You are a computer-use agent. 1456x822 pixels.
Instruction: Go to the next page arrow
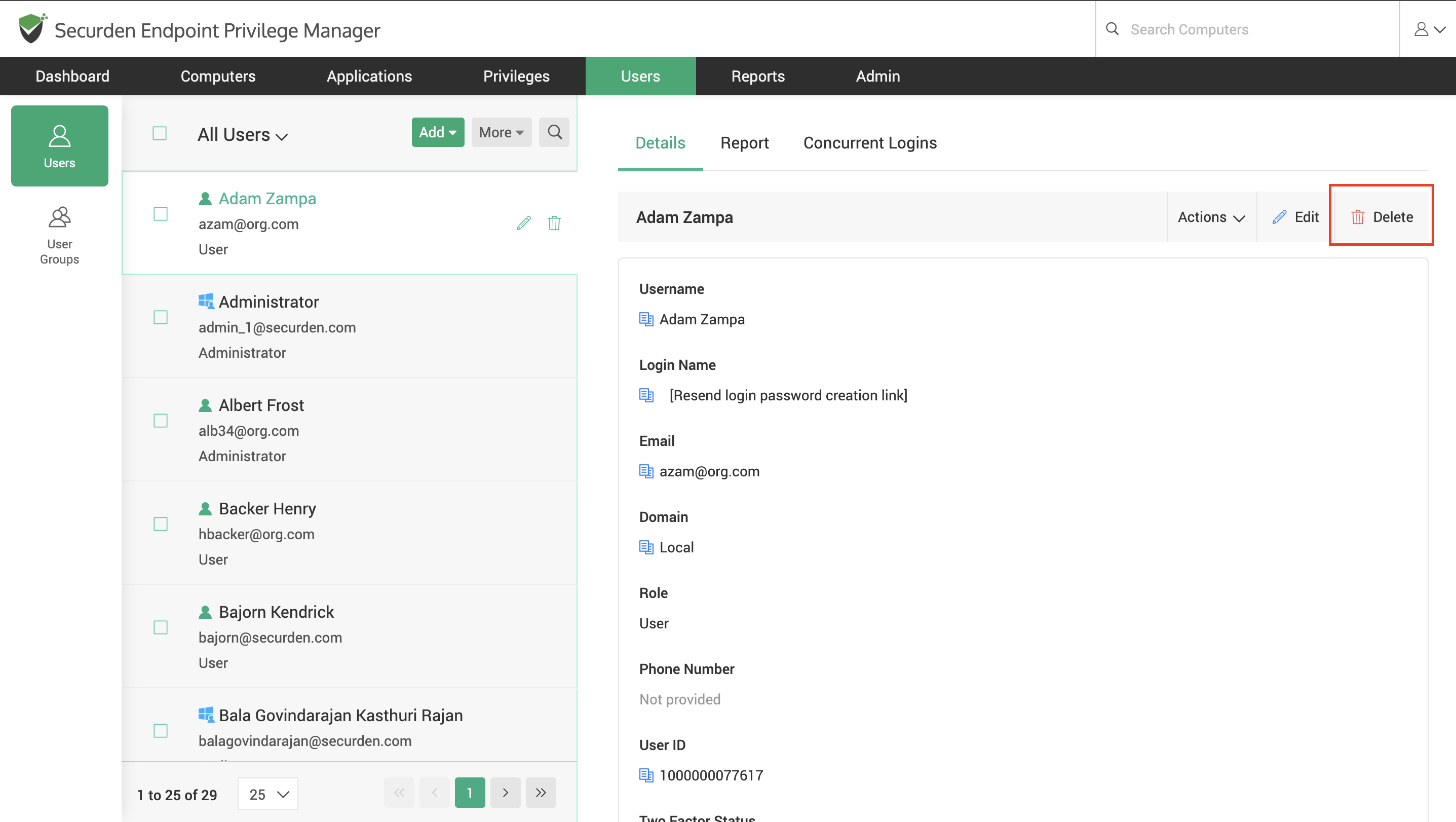505,793
